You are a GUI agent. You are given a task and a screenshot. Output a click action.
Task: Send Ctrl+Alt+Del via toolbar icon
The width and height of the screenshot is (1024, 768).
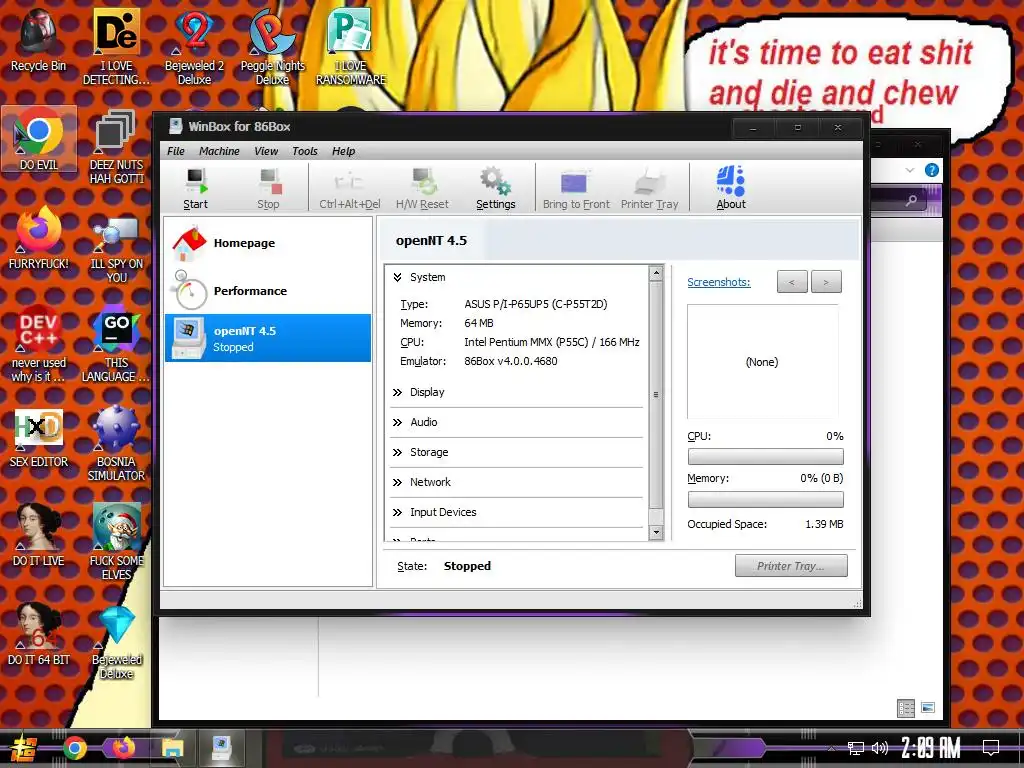(349, 188)
